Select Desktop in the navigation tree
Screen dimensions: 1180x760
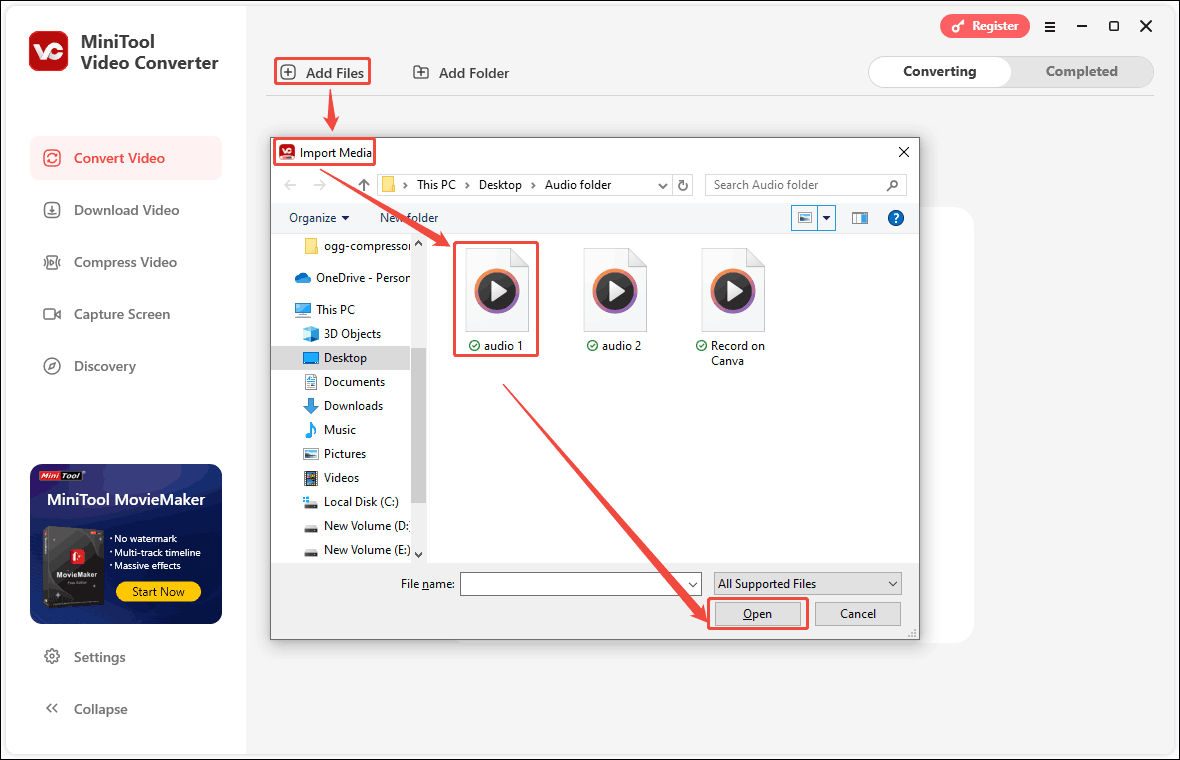coord(341,358)
